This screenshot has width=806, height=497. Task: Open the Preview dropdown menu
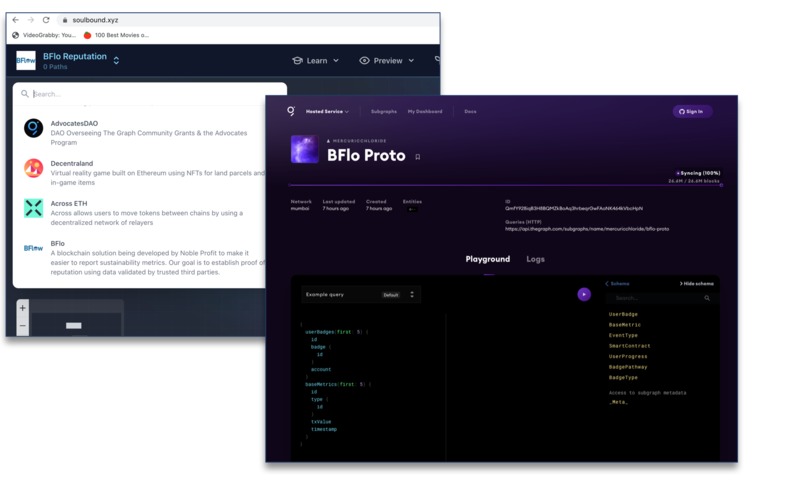pos(387,61)
